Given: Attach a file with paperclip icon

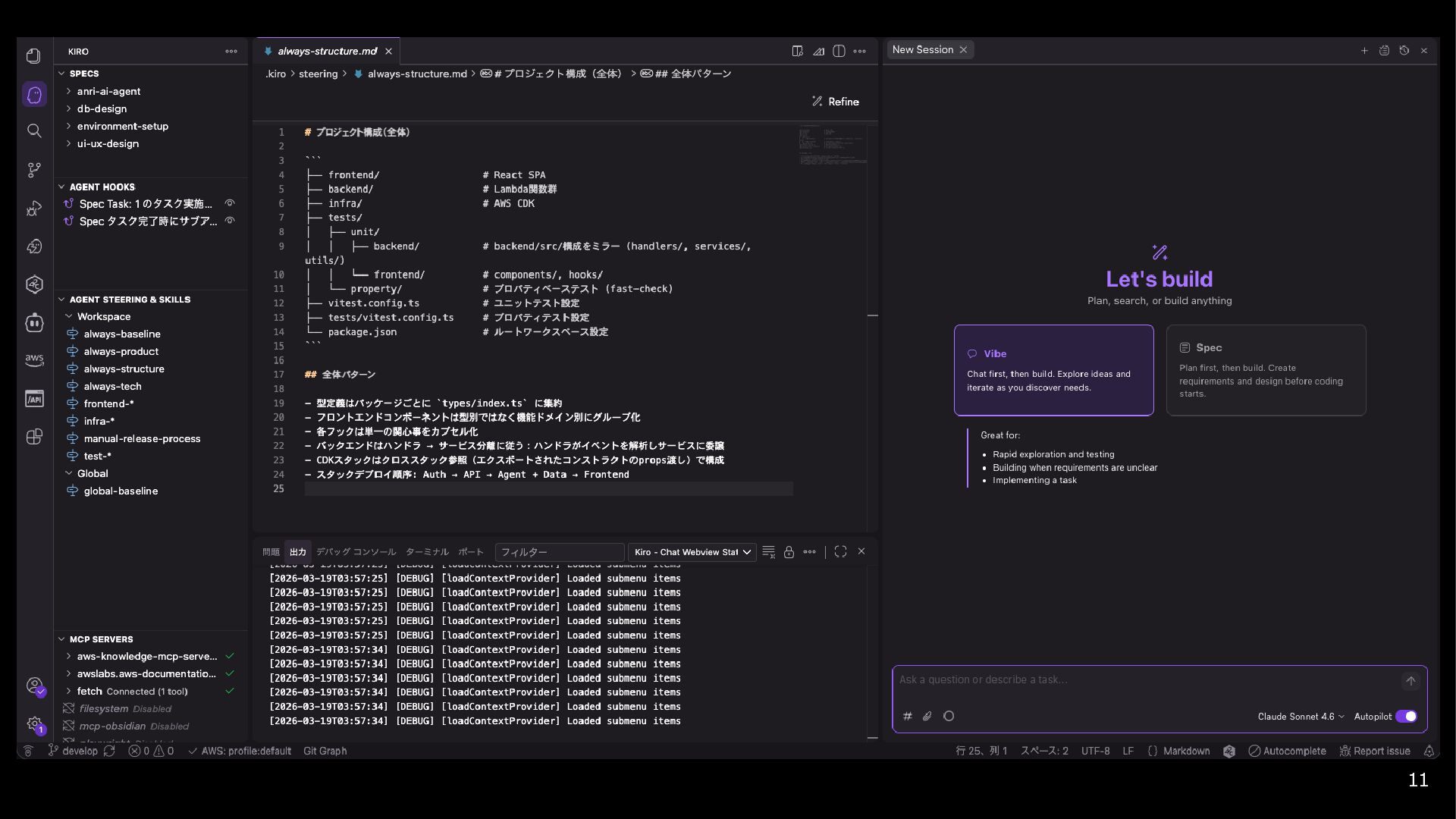Looking at the screenshot, I should tap(927, 716).
